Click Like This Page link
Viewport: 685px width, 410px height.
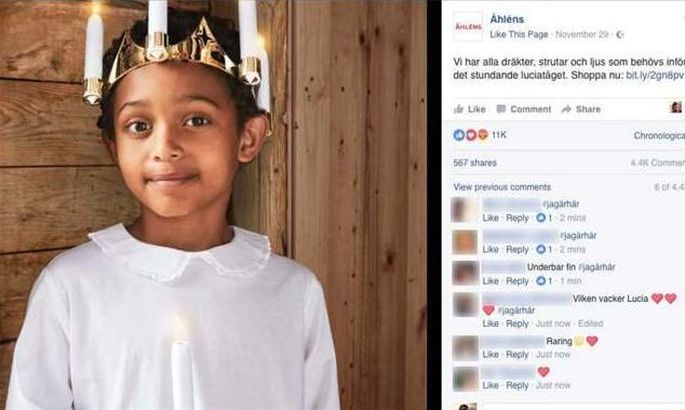tap(519, 34)
